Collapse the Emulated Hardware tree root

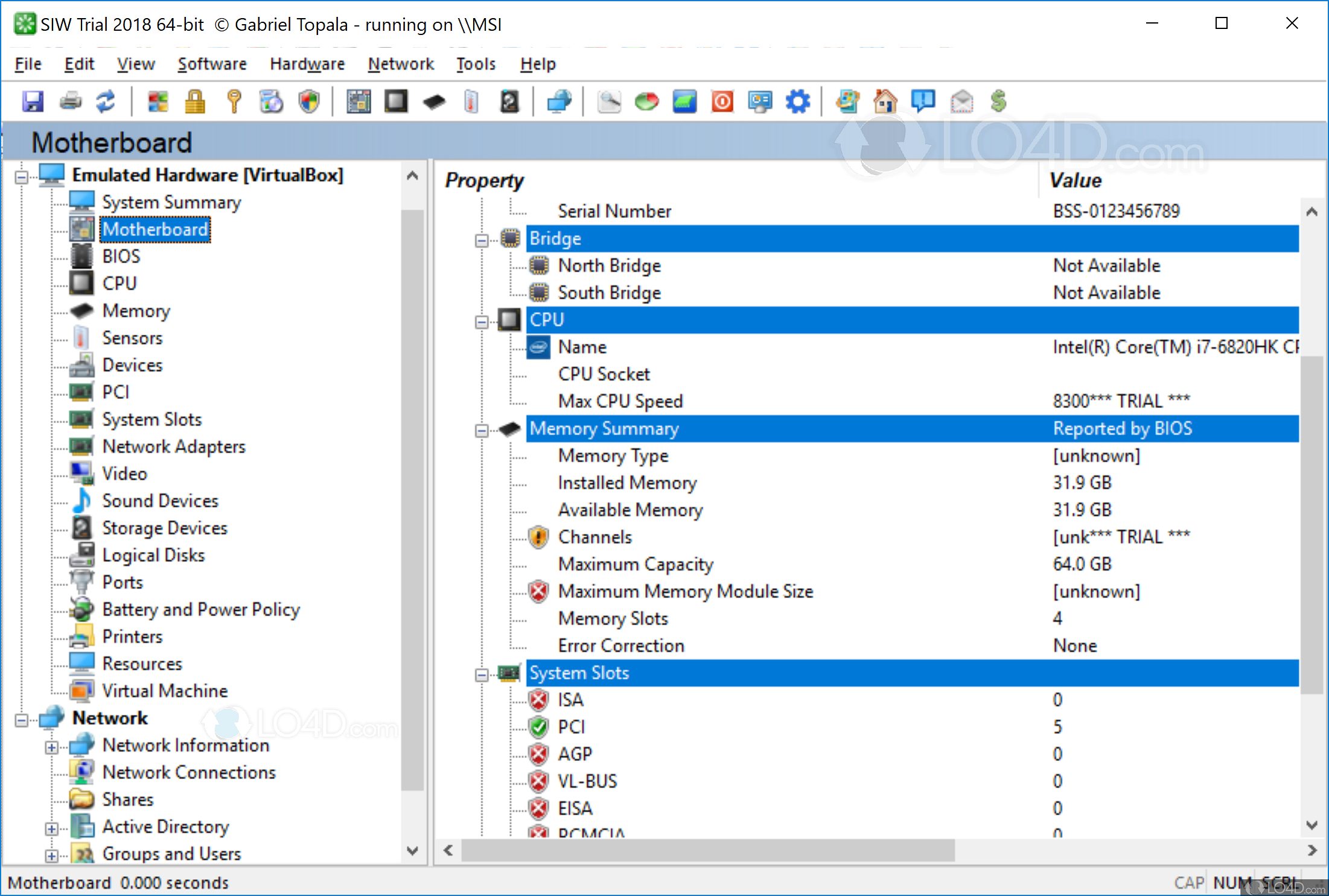point(22,177)
